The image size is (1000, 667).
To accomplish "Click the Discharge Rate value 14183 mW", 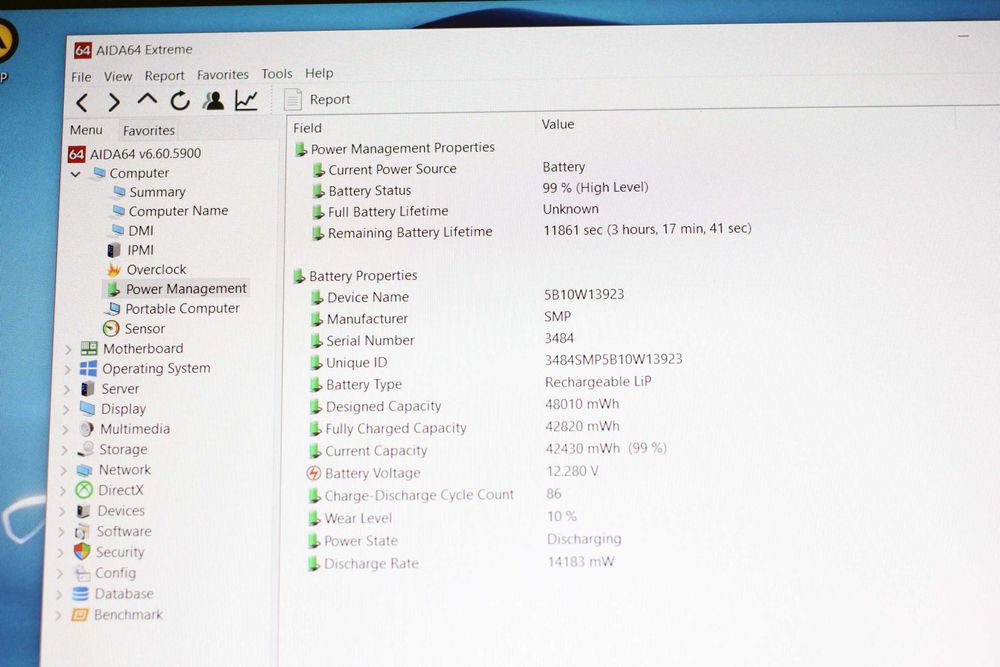I will (581, 562).
